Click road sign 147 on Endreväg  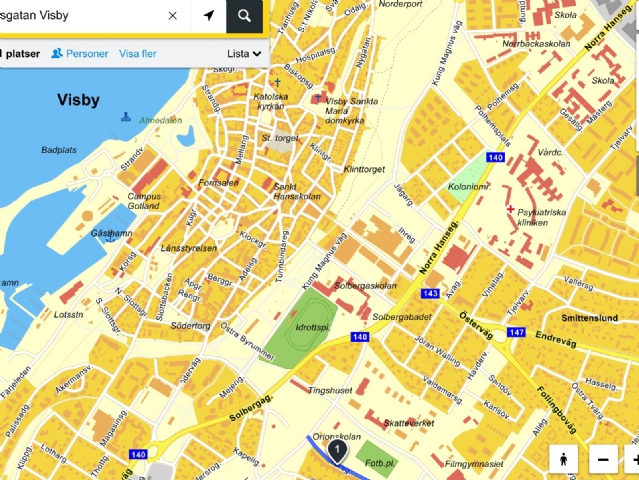tap(516, 332)
